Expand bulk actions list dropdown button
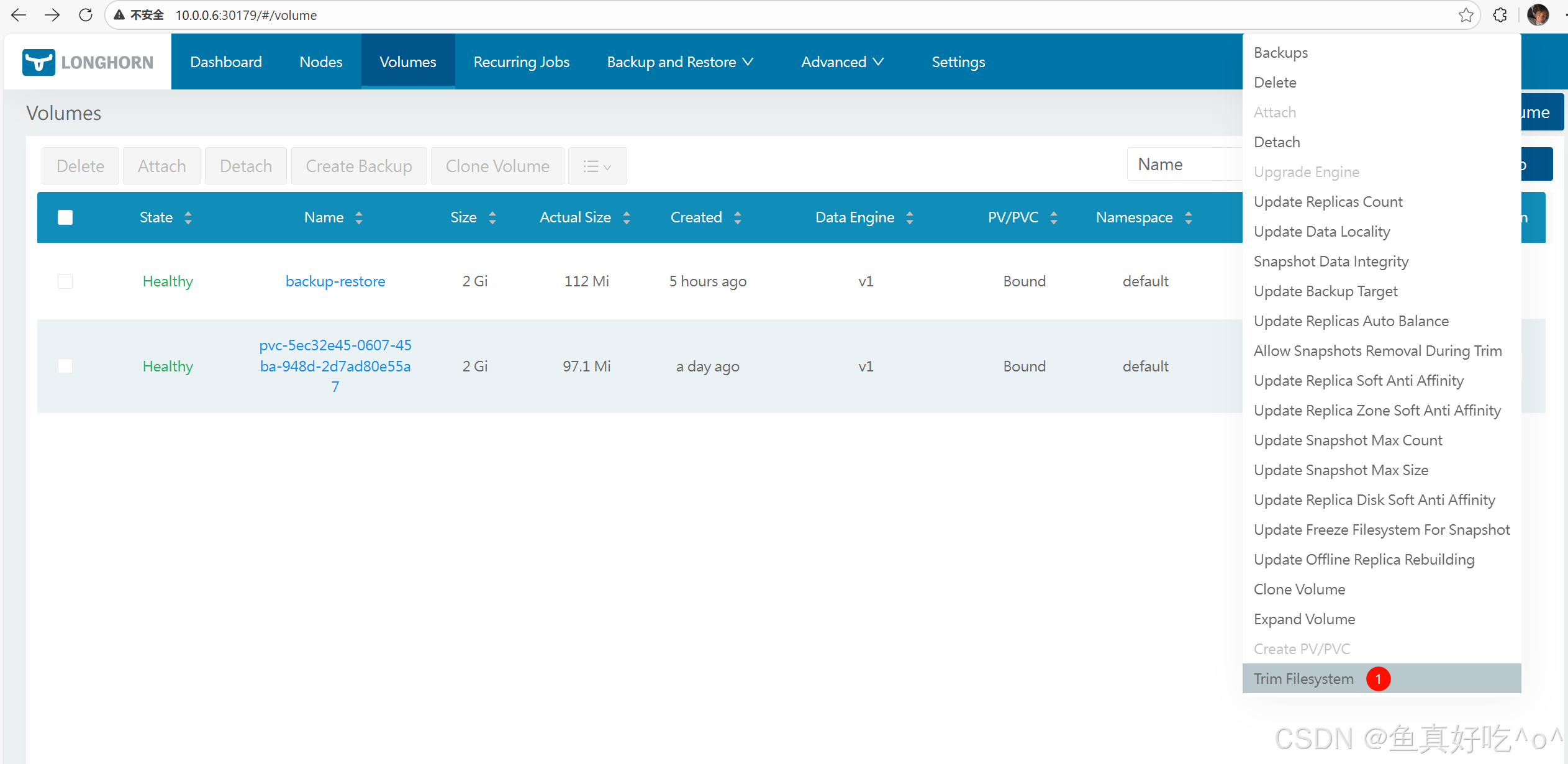The height and width of the screenshot is (764, 1568). (x=597, y=166)
